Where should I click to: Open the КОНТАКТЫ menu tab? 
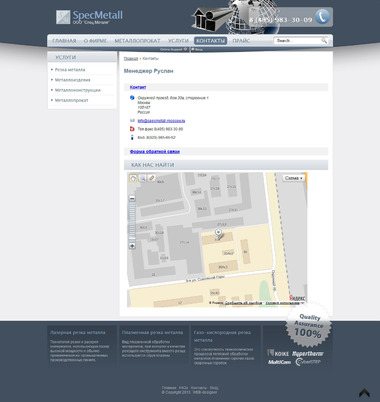pos(210,41)
